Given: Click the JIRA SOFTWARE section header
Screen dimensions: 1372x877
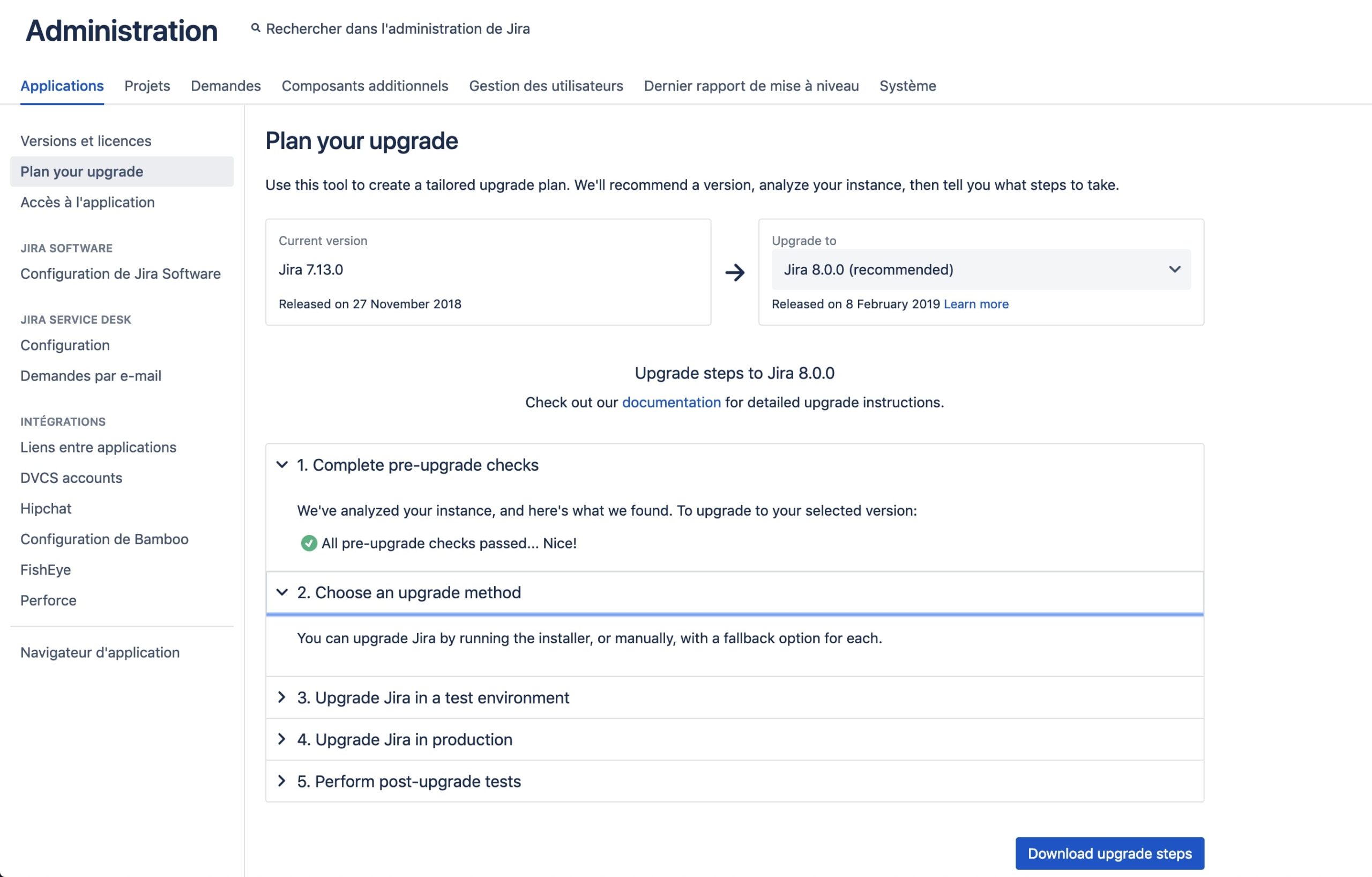Looking at the screenshot, I should 66,248.
